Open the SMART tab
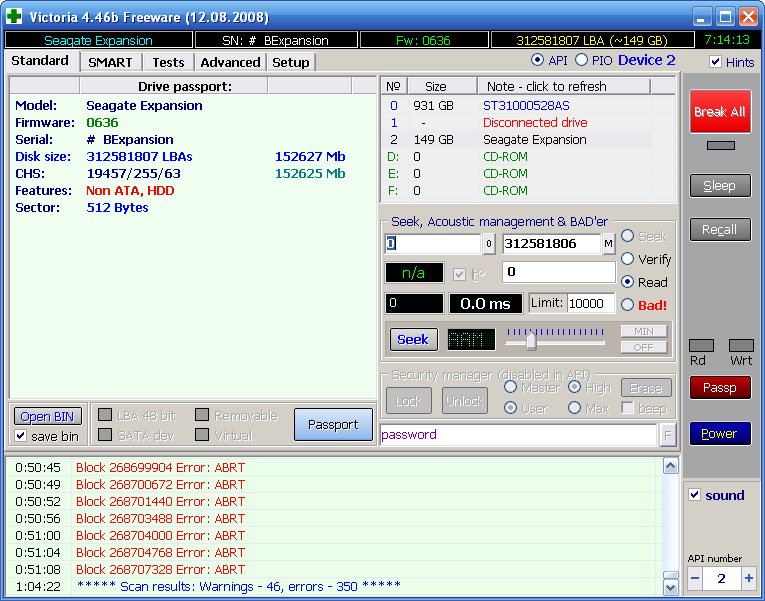 (110, 62)
